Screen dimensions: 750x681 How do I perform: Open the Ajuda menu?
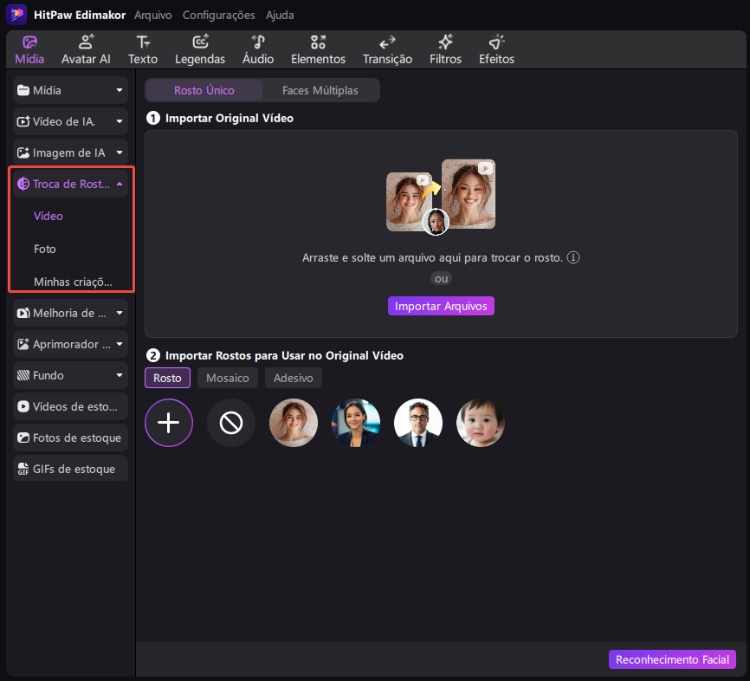(x=280, y=15)
